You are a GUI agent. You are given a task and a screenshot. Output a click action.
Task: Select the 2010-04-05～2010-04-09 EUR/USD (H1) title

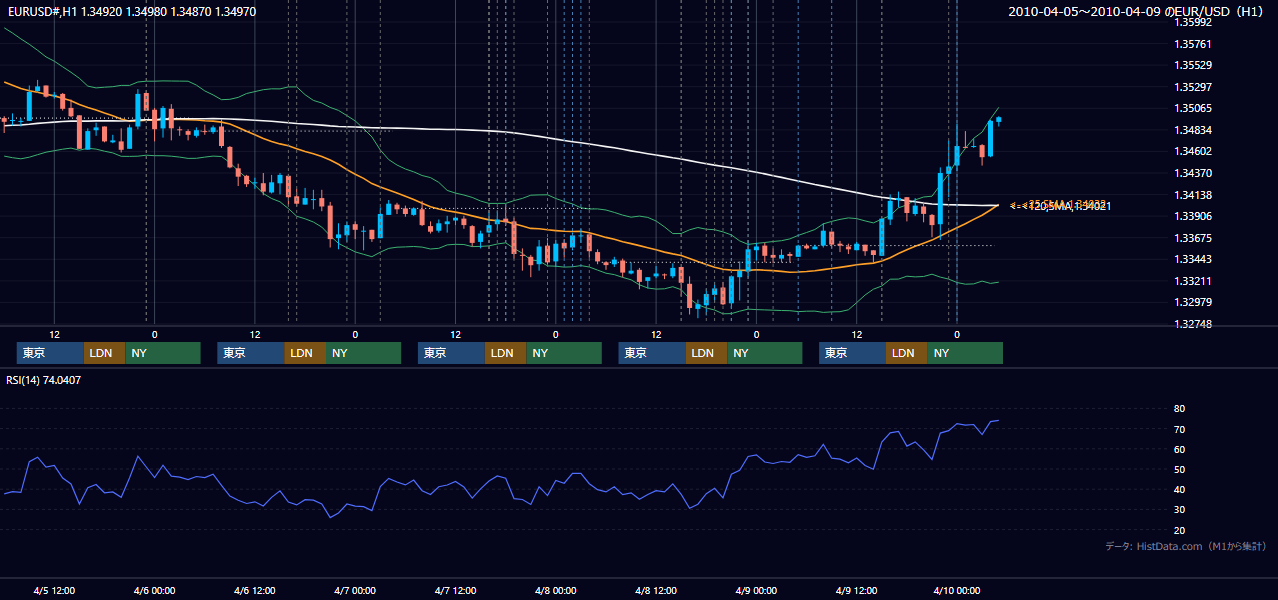tap(1138, 12)
